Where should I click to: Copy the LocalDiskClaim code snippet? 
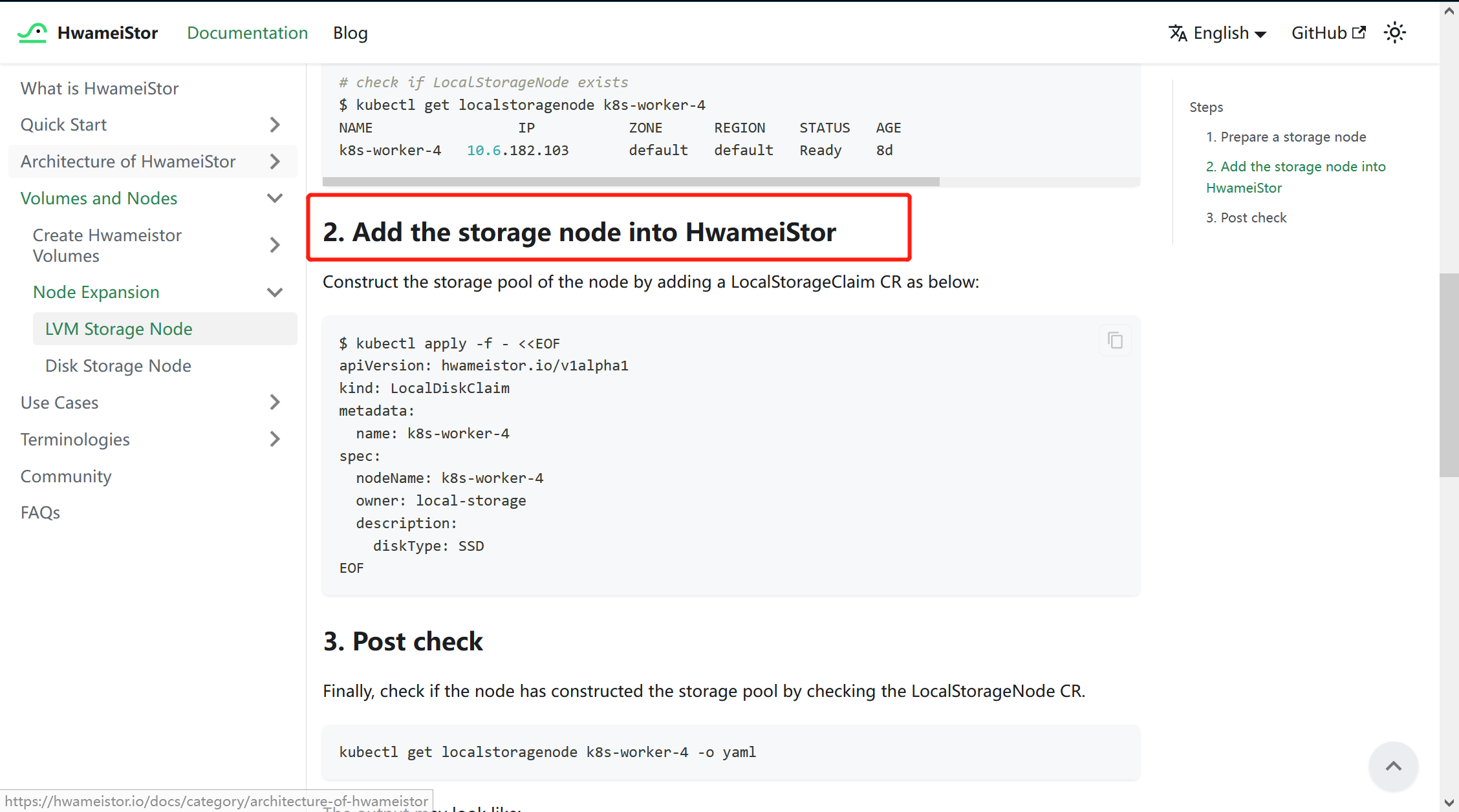tap(1114, 340)
